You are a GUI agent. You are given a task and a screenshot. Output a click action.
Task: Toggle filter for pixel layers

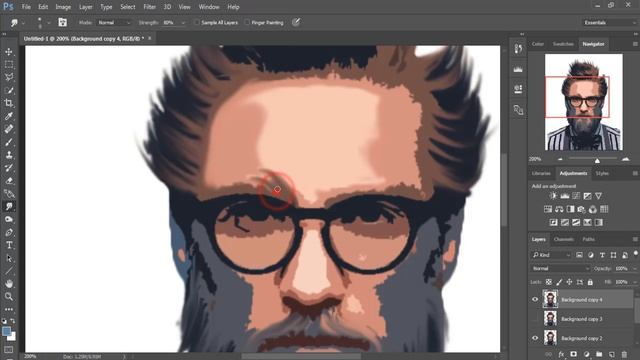click(580, 255)
